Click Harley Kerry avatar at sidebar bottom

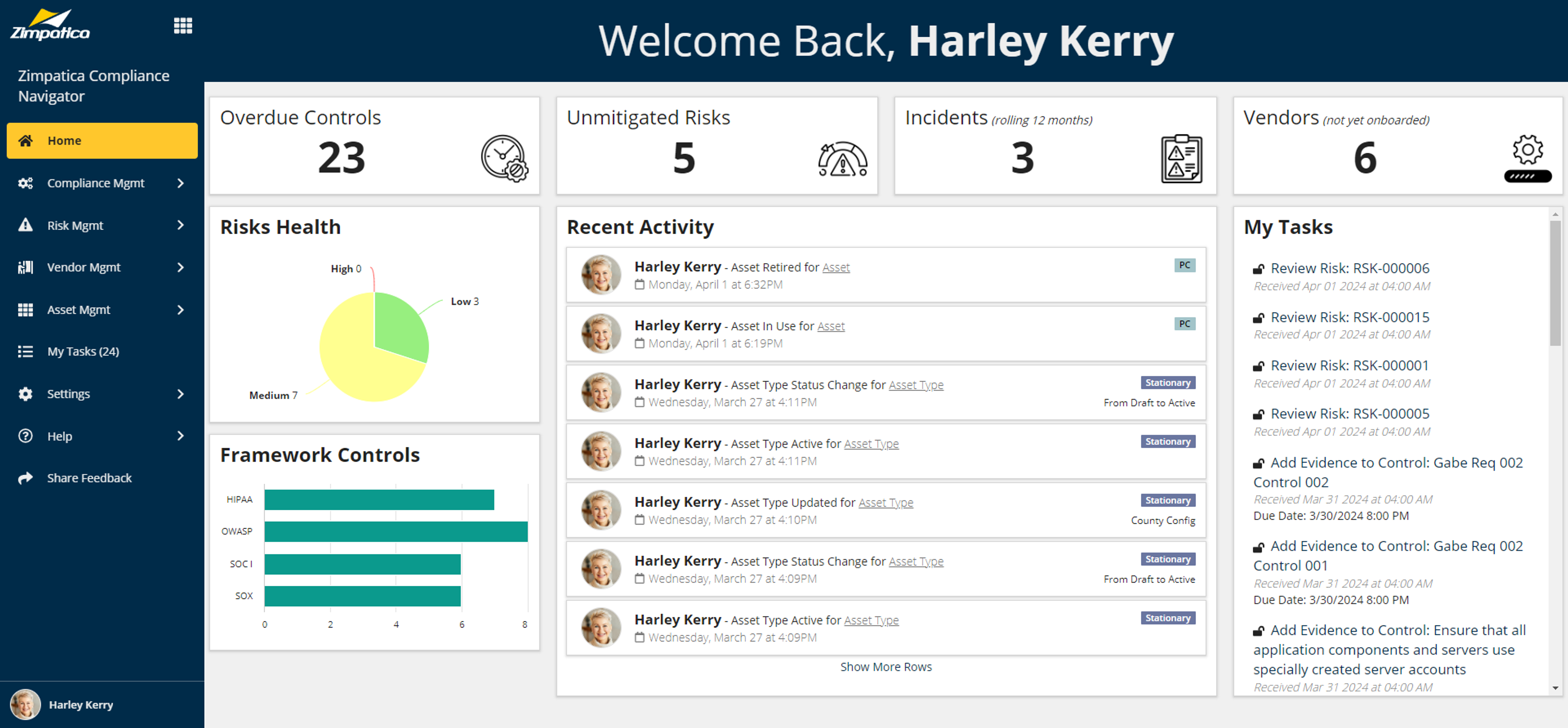point(26,705)
